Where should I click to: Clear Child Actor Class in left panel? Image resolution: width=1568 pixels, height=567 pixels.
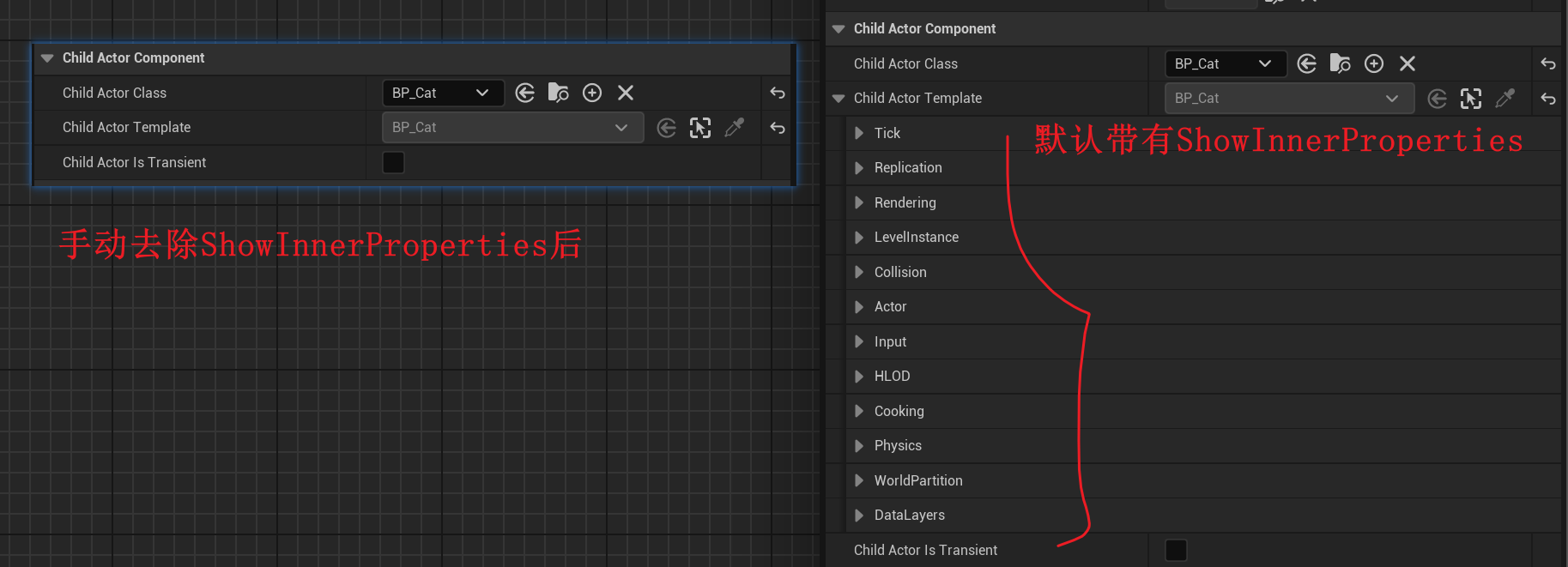click(626, 93)
